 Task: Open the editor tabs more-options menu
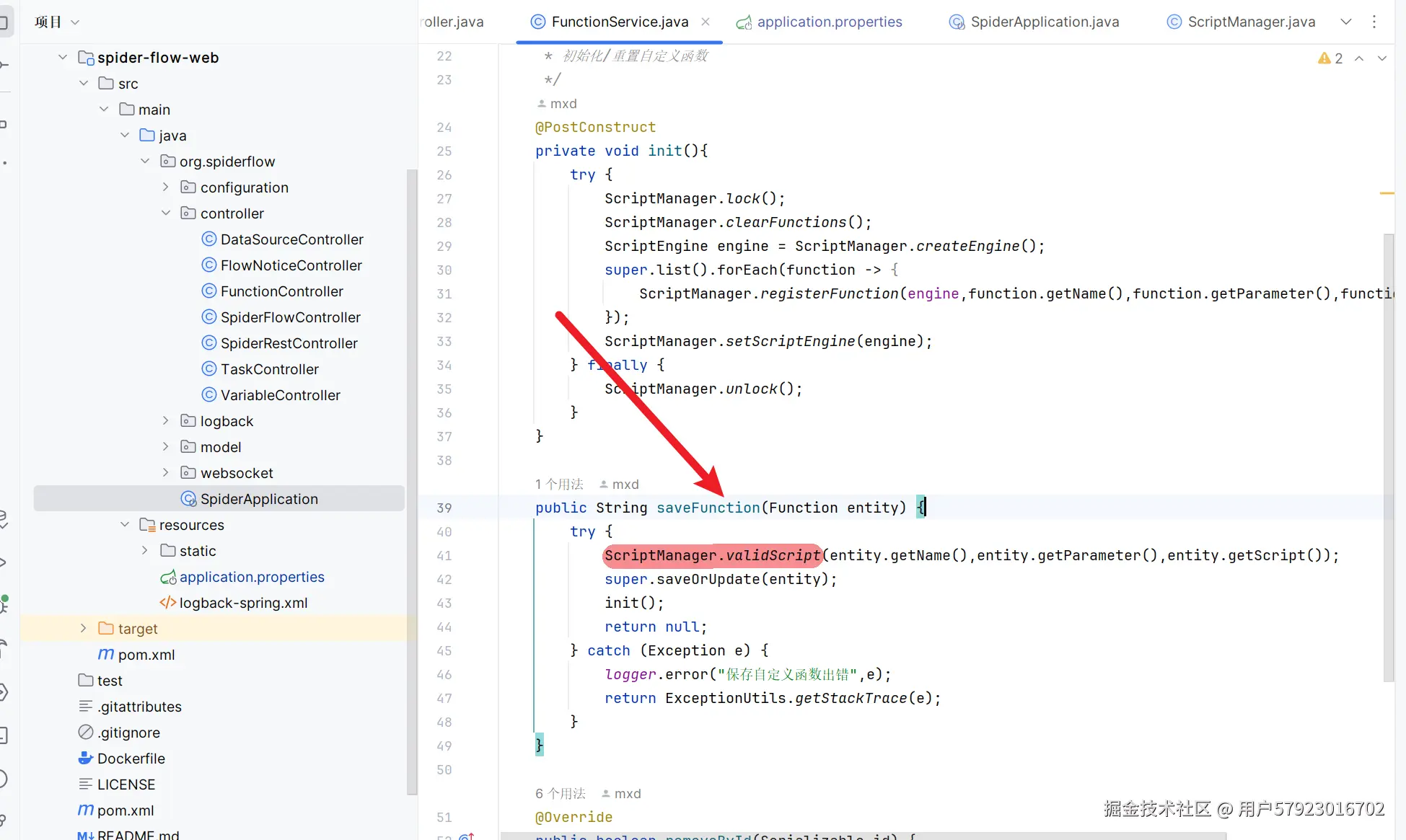[x=1374, y=22]
